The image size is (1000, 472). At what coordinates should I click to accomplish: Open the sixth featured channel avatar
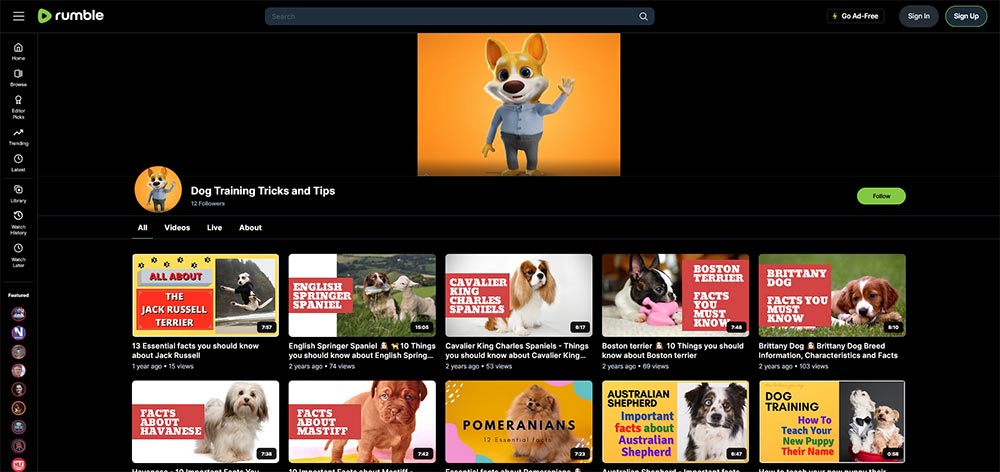(18, 408)
